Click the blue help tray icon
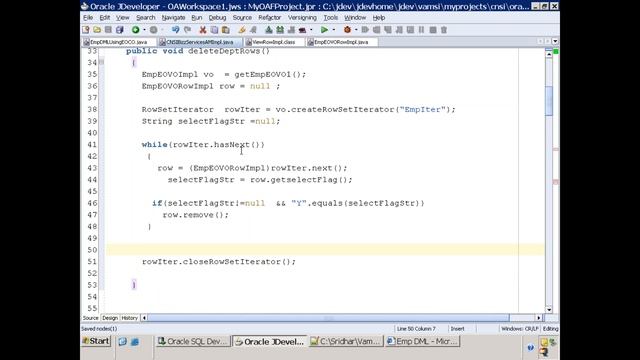640x360 pixels. (530, 348)
